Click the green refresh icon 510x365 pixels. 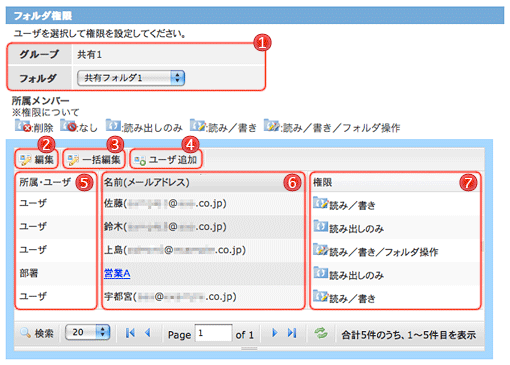[321, 333]
